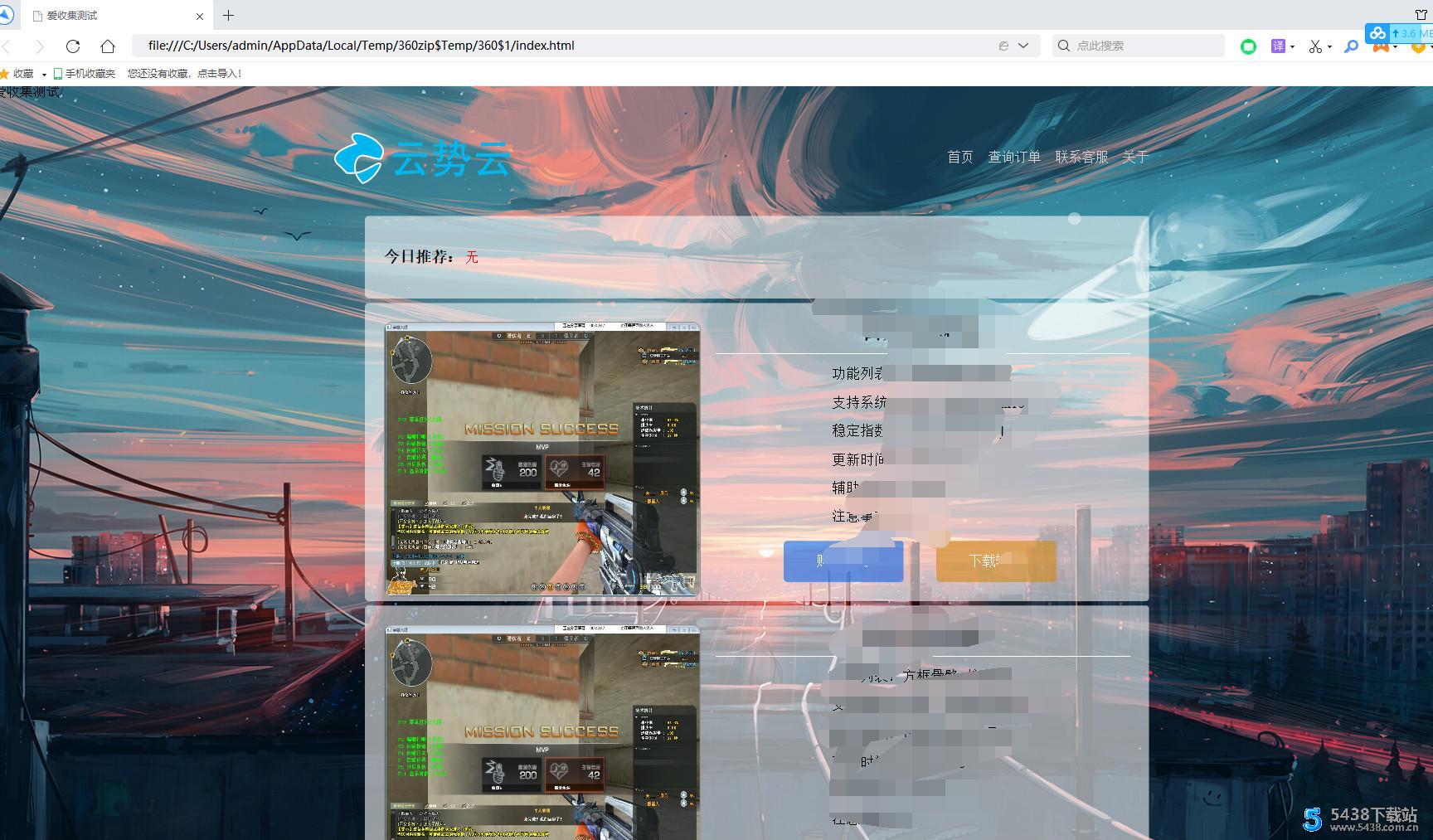Go to the browser home page icon
Viewport: 1433px width, 840px height.
pyautogui.click(x=108, y=46)
